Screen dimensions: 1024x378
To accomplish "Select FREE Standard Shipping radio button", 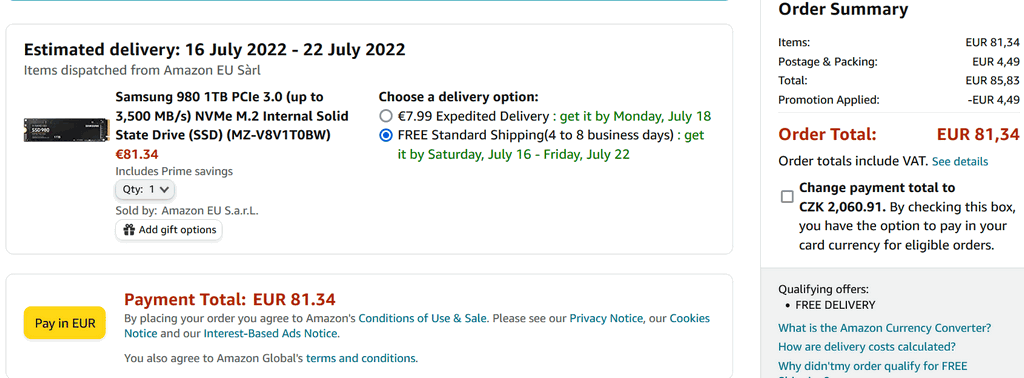I will 385,136.
